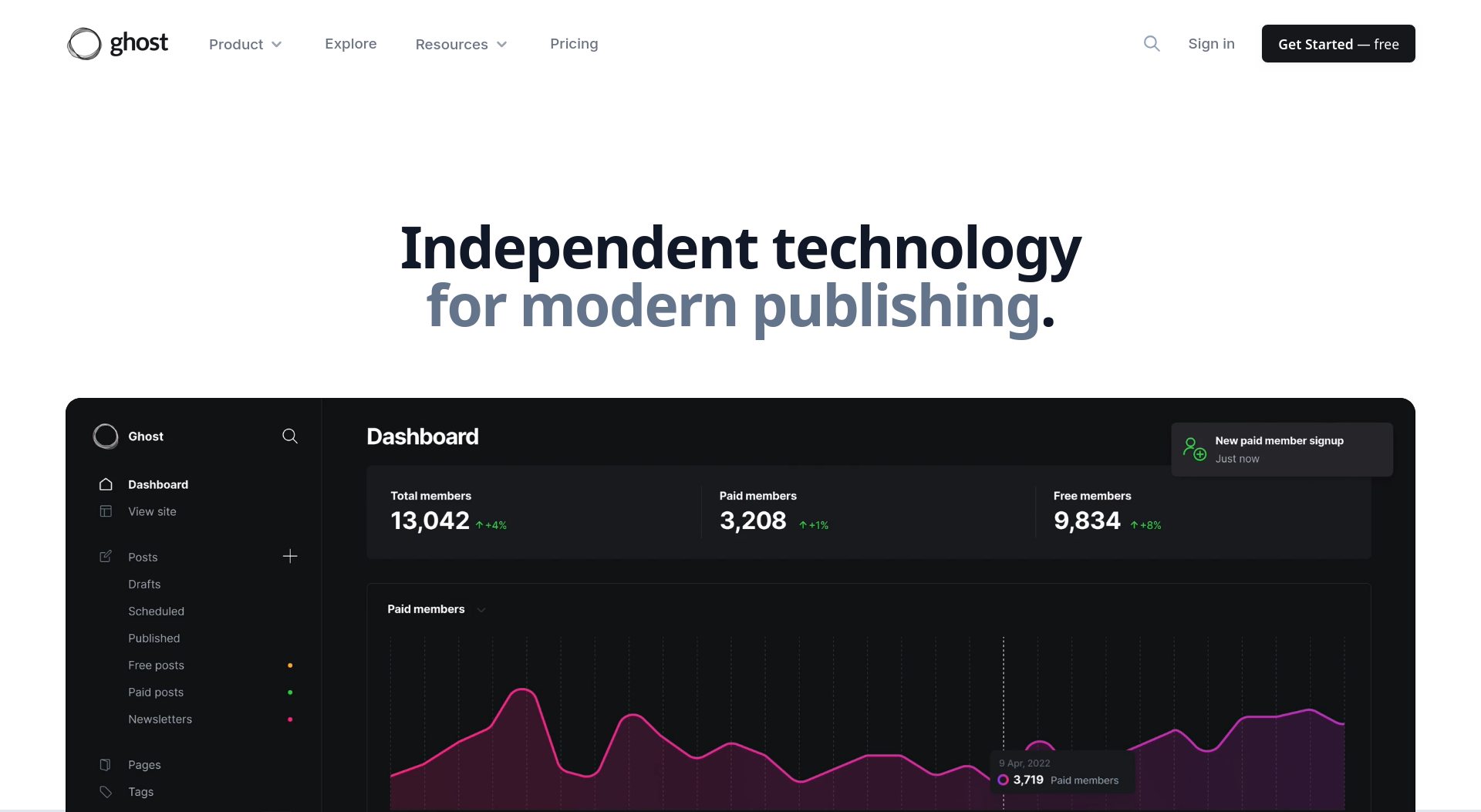The image size is (1481, 812).
Task: Click the "Just now" notification timestamp
Action: click(1237, 459)
